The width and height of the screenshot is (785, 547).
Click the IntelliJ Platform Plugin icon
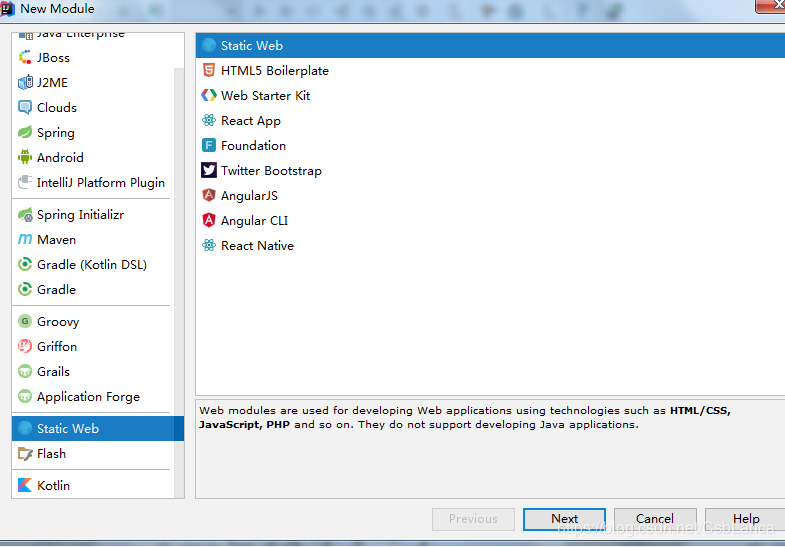click(x=25, y=182)
